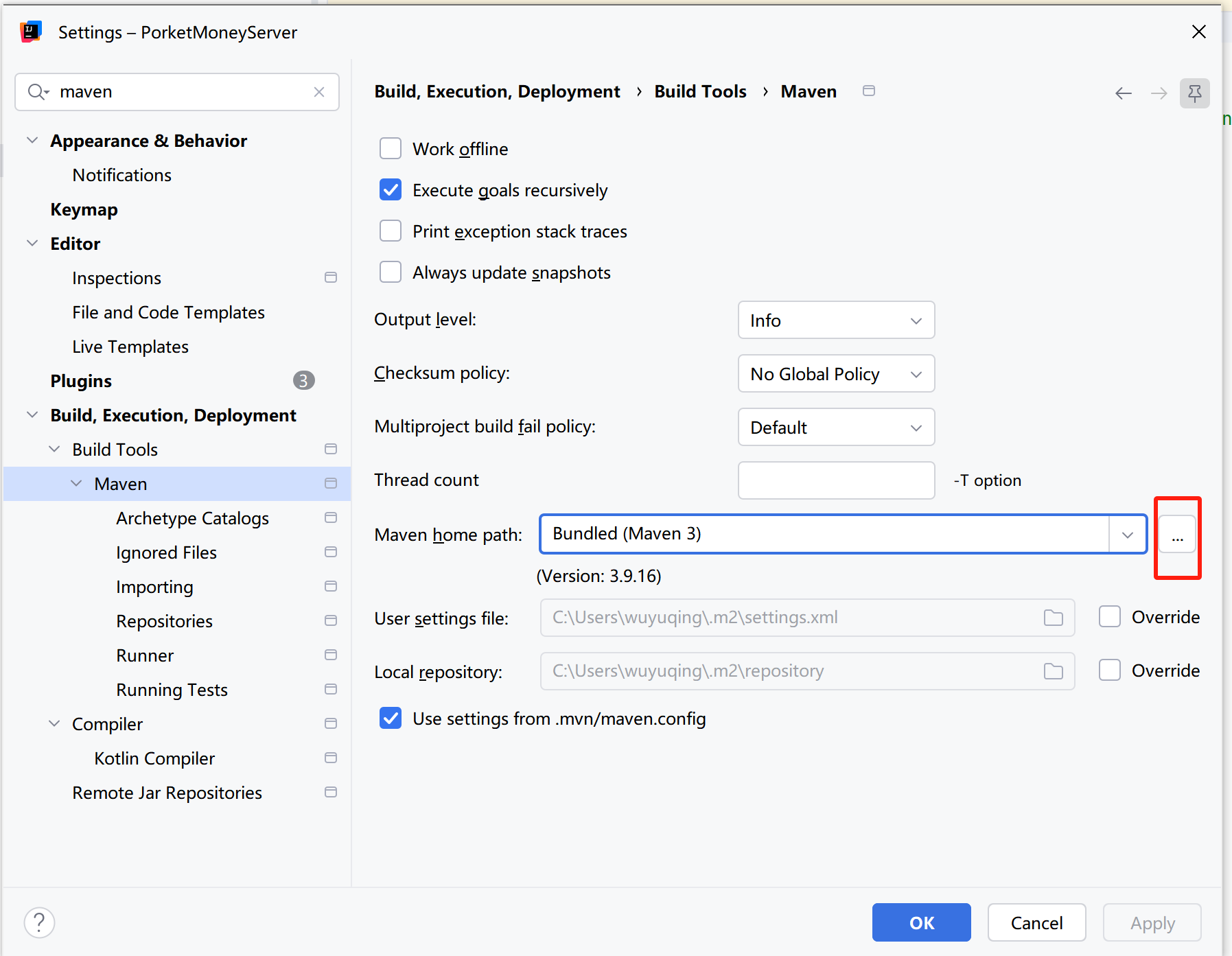
Task: Click into the Thread count field
Action: pos(836,480)
